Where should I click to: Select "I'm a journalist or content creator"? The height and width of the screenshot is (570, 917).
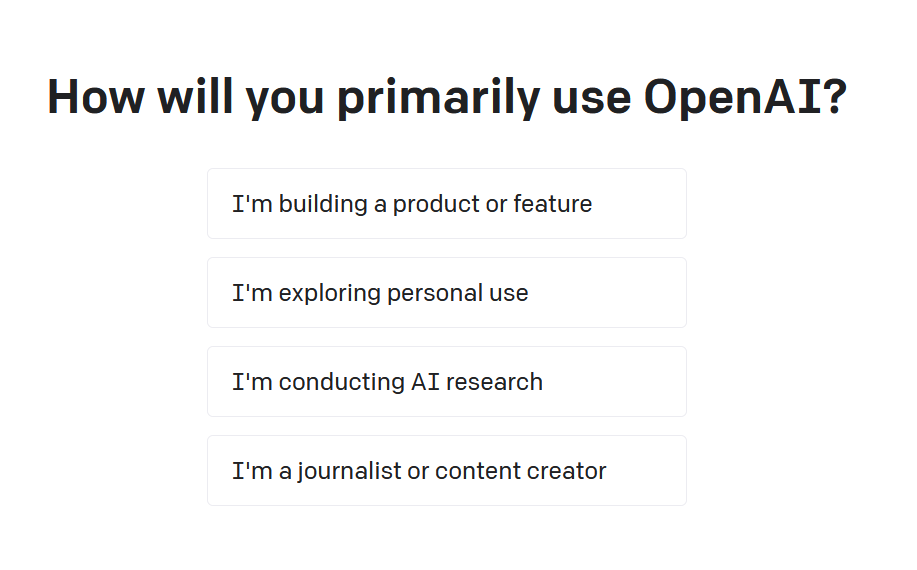pos(447,470)
